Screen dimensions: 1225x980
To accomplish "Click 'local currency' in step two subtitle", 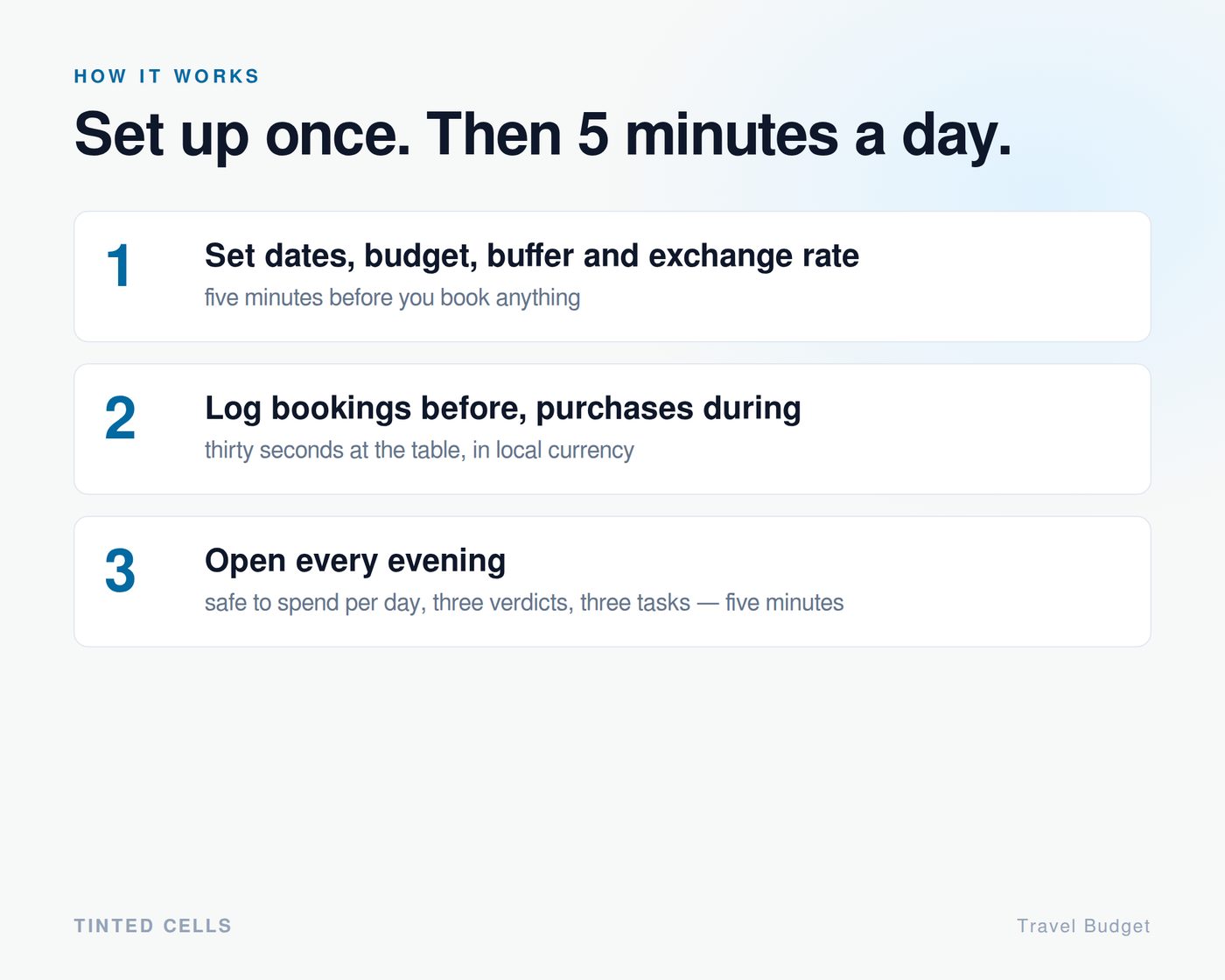I will 564,450.
